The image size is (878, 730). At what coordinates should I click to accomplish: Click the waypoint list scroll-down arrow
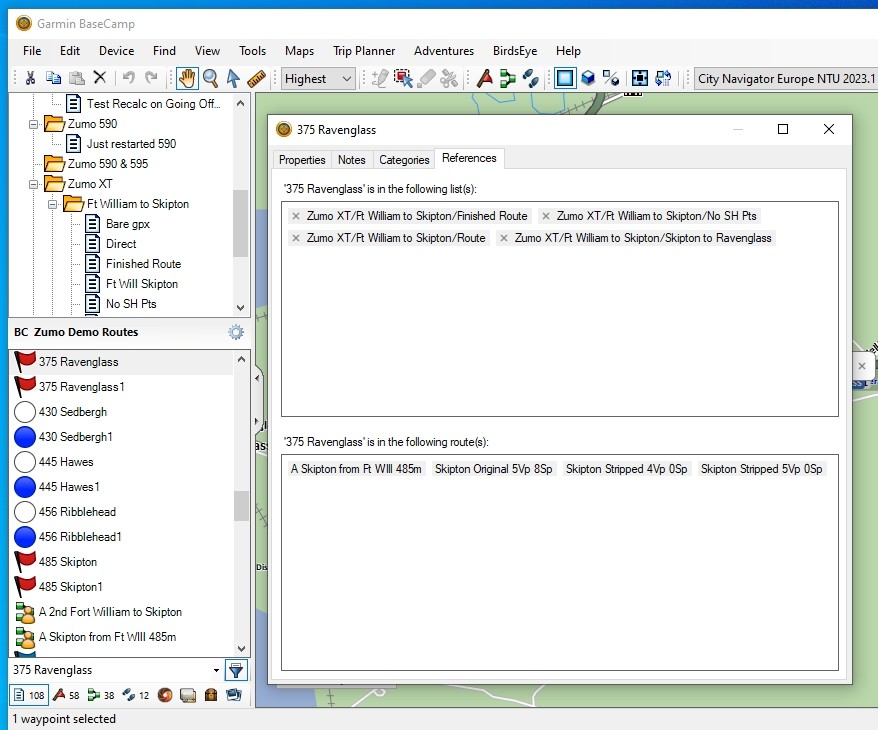click(x=241, y=649)
